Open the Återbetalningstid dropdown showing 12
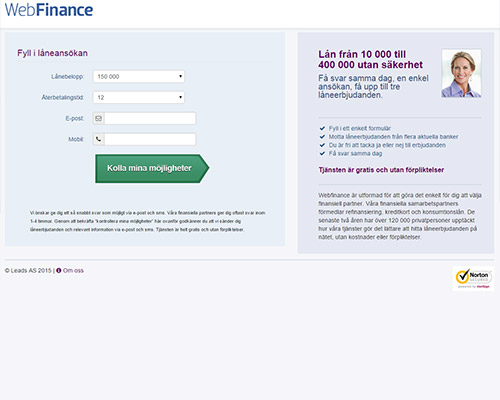This screenshot has height=400, width=500. tap(139, 97)
